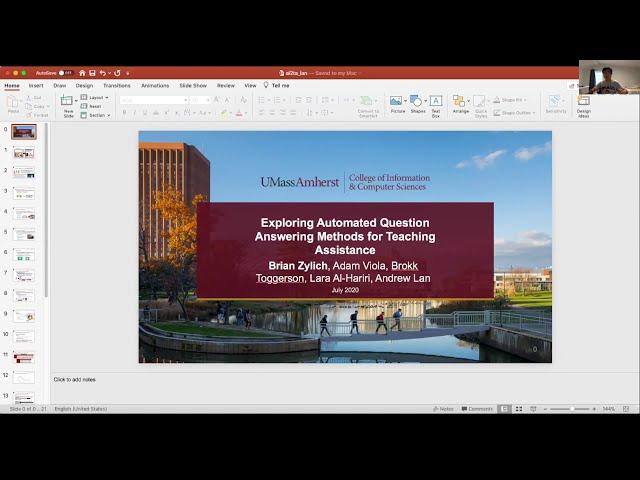Click the Design Ideas icon
Screen dimensions: 640x480
coord(584,101)
